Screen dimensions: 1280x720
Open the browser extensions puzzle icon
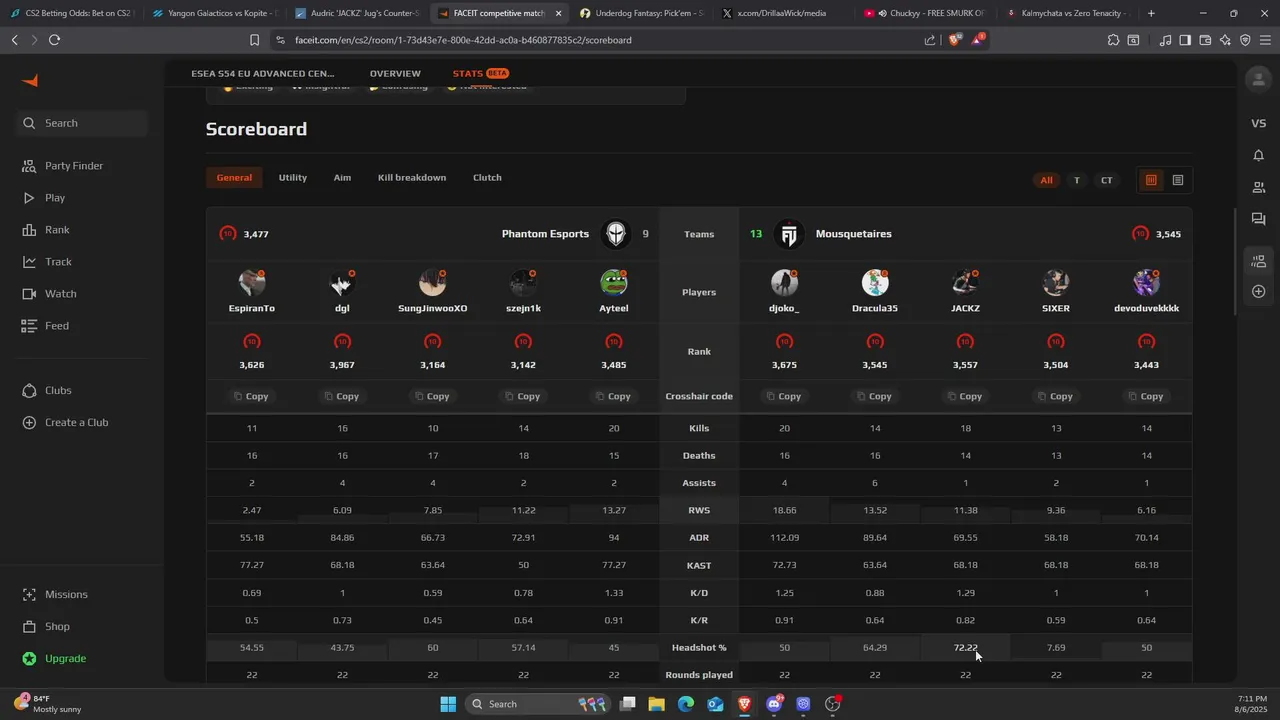pos(1113,40)
